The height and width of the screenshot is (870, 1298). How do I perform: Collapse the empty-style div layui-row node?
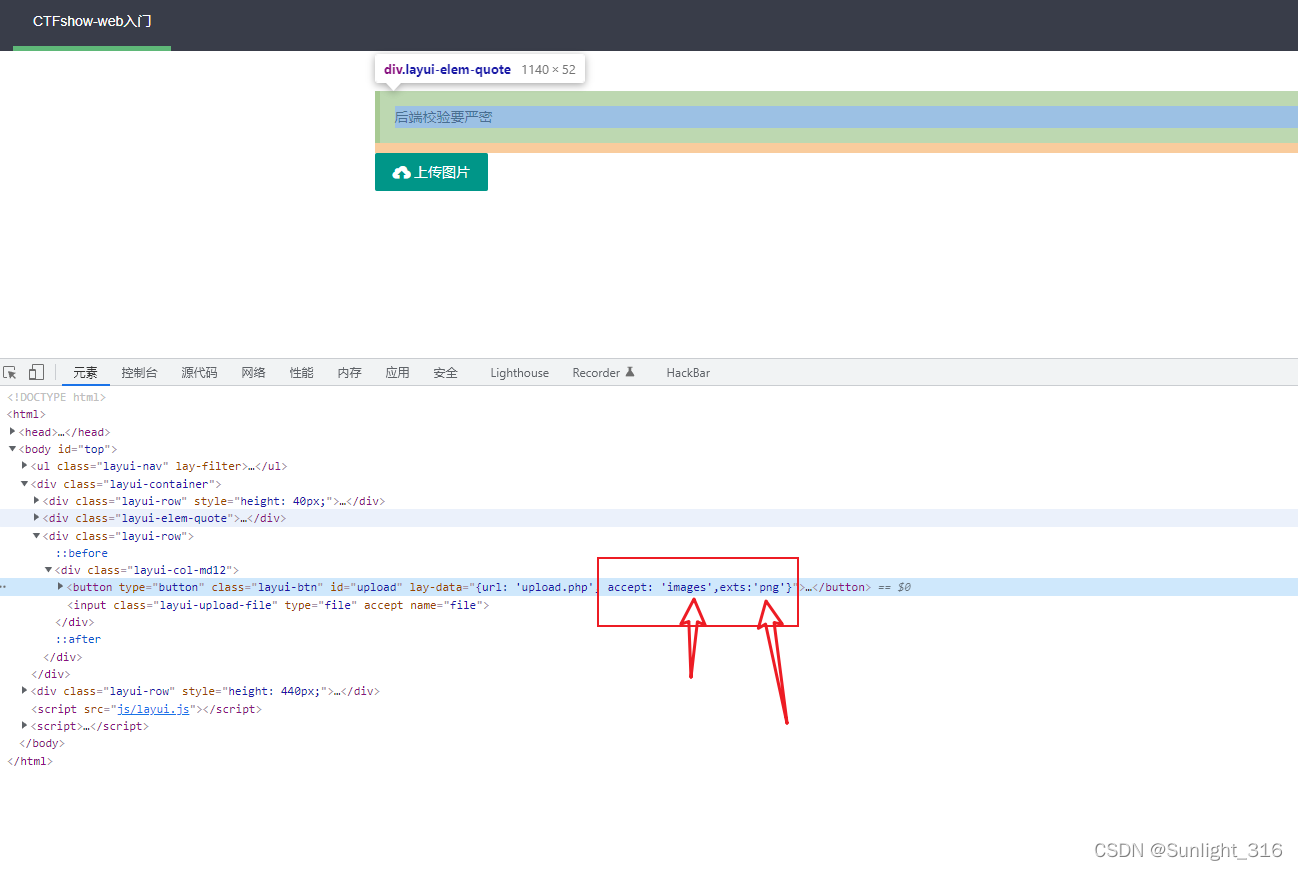(36, 536)
